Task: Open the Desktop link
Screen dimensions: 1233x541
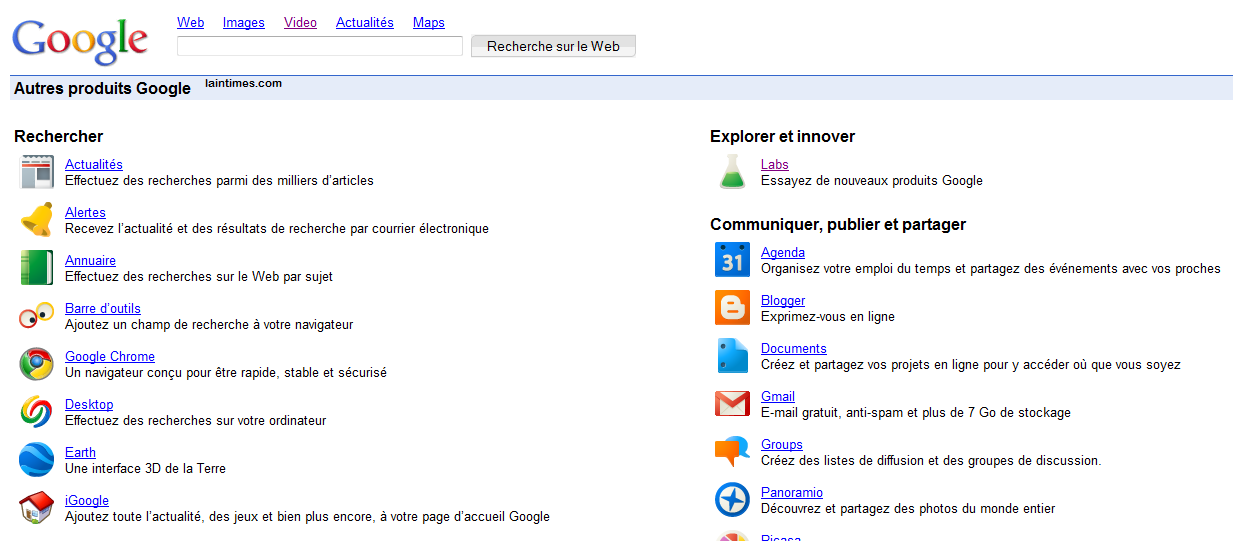Action: click(89, 404)
